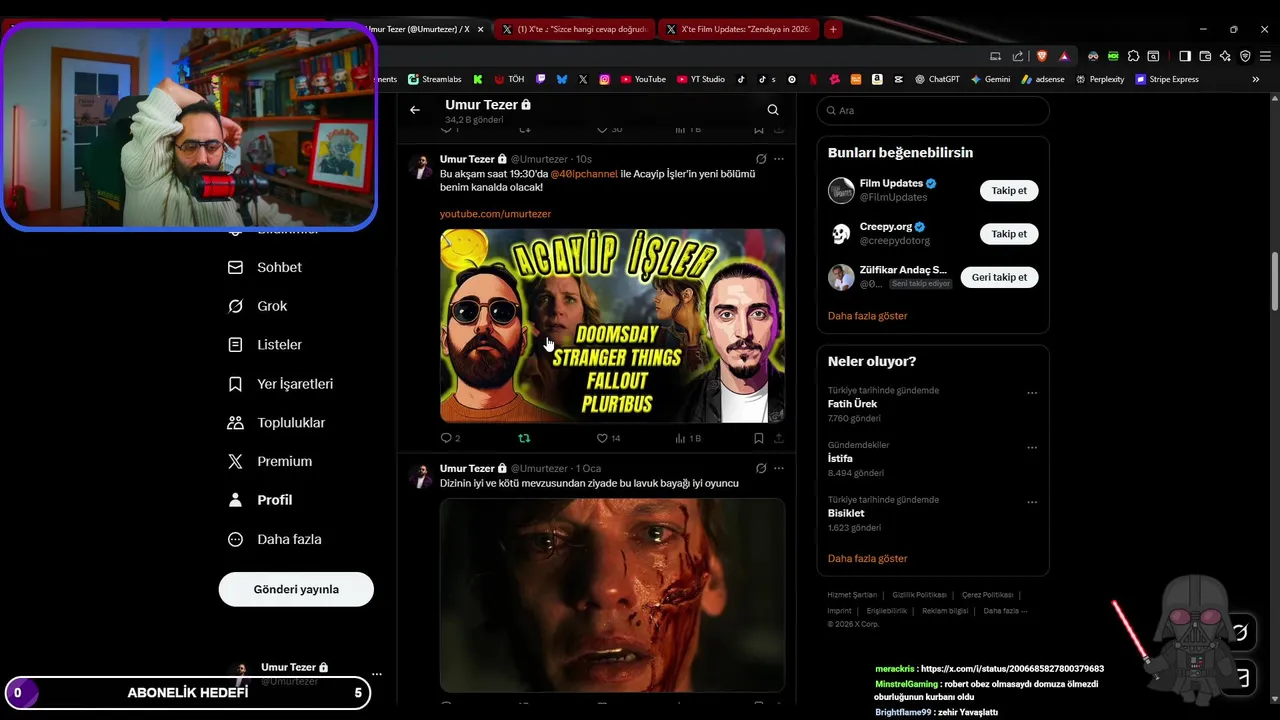The image size is (1280, 720).
Task: Click the Brave Shields lion icon
Action: click(1040, 56)
